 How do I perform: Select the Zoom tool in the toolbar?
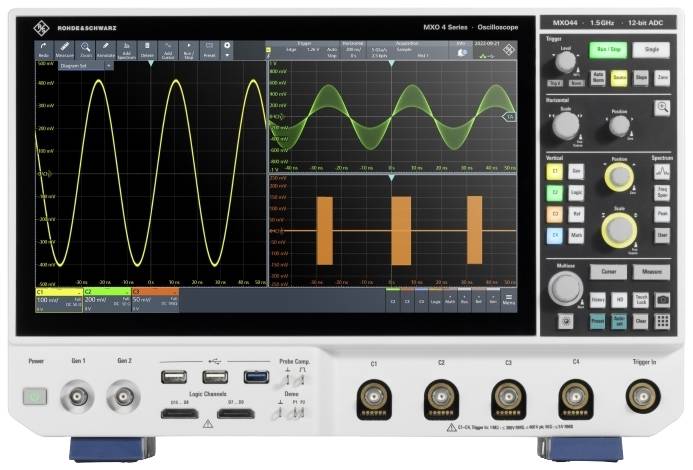tap(86, 49)
